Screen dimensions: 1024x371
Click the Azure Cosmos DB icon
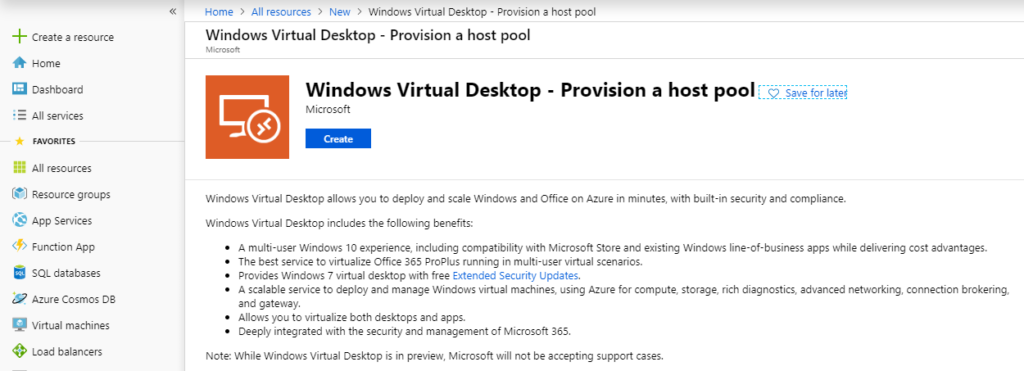point(20,299)
